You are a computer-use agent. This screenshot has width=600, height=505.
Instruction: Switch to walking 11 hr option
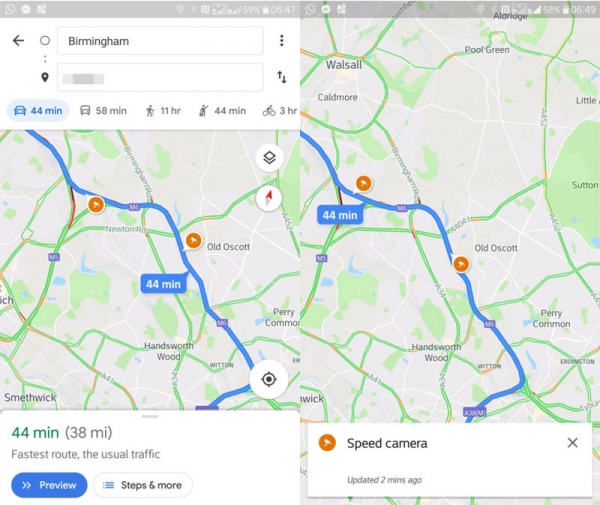[x=164, y=111]
